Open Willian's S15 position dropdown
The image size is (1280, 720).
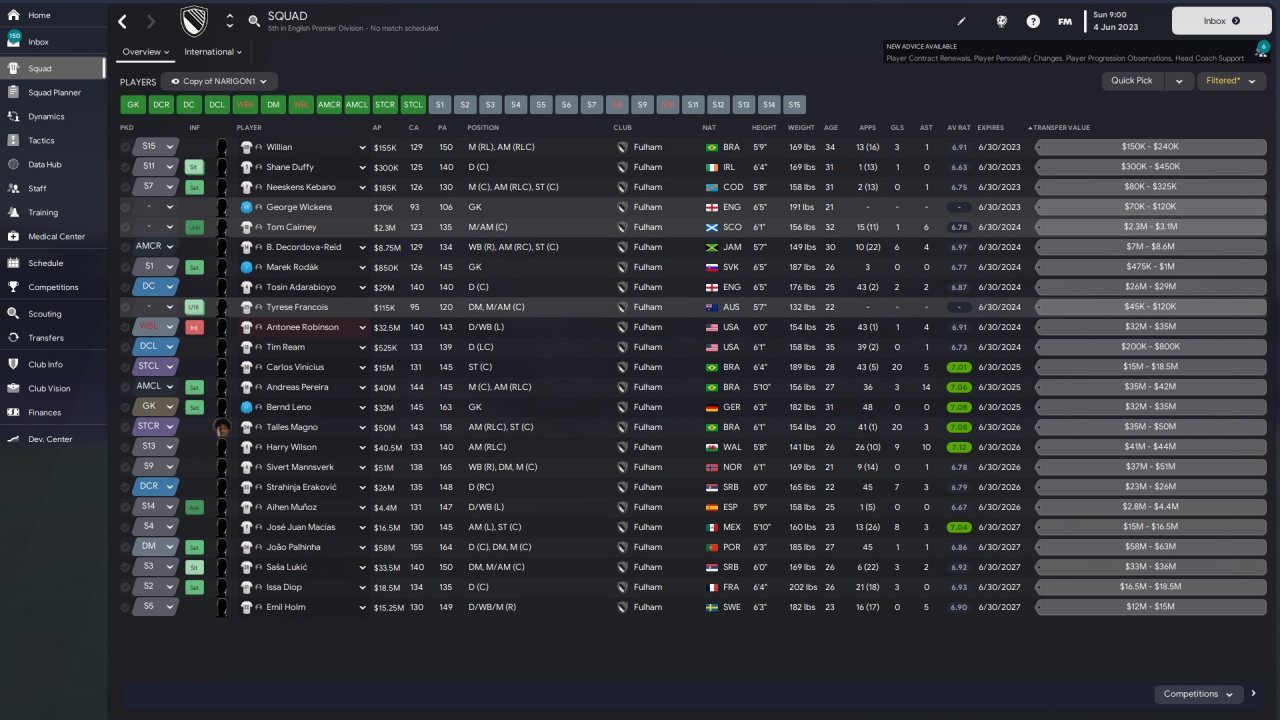coord(155,147)
